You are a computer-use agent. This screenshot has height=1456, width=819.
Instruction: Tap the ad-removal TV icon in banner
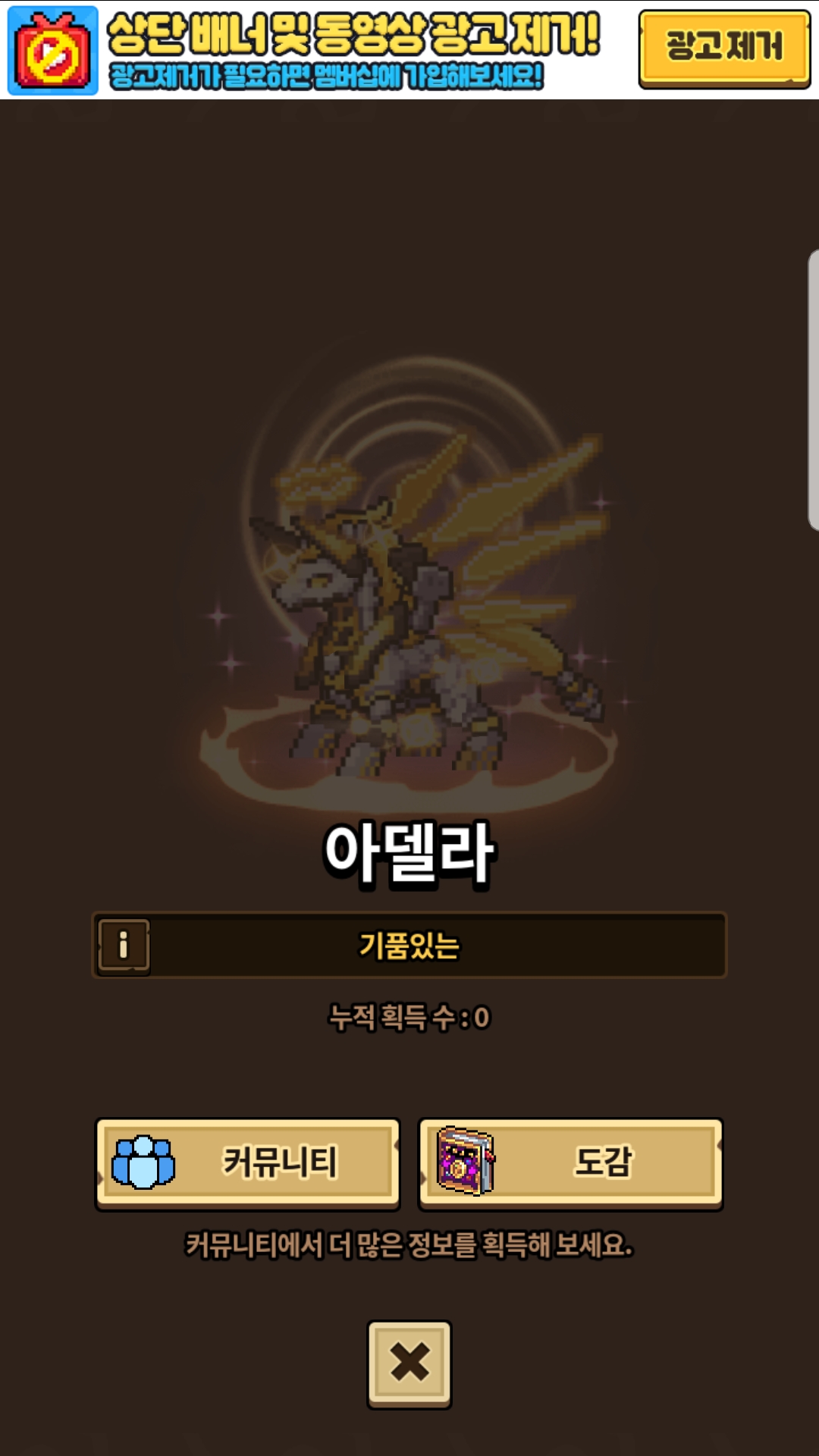(53, 51)
